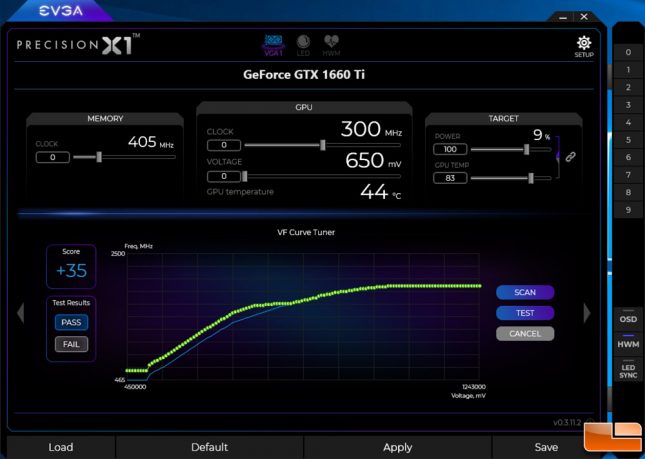Click the GeForce GTX 1660 Ti title
This screenshot has width=645, height=459.
coord(304,75)
